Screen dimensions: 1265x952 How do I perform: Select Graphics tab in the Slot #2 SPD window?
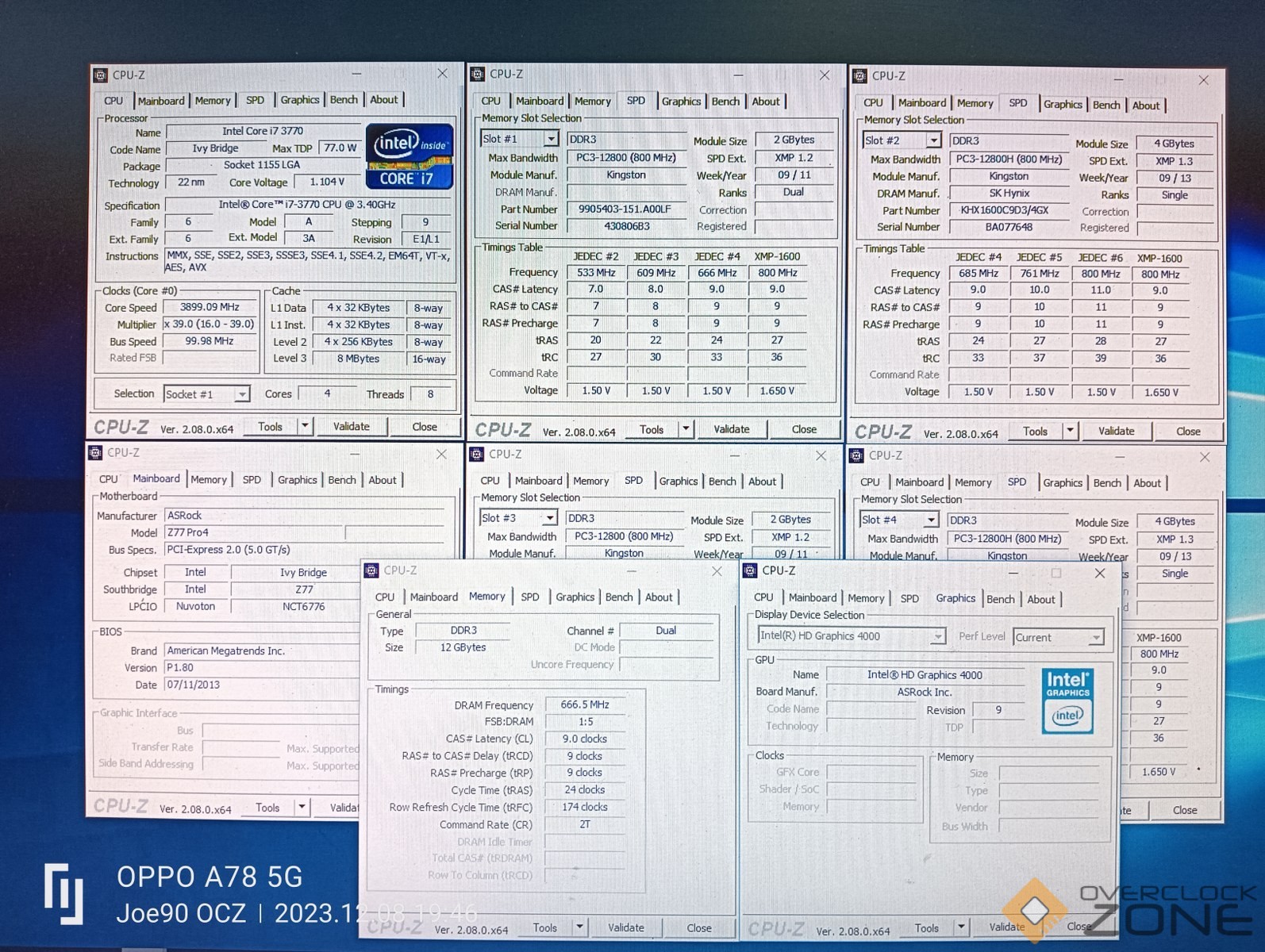(x=1063, y=105)
